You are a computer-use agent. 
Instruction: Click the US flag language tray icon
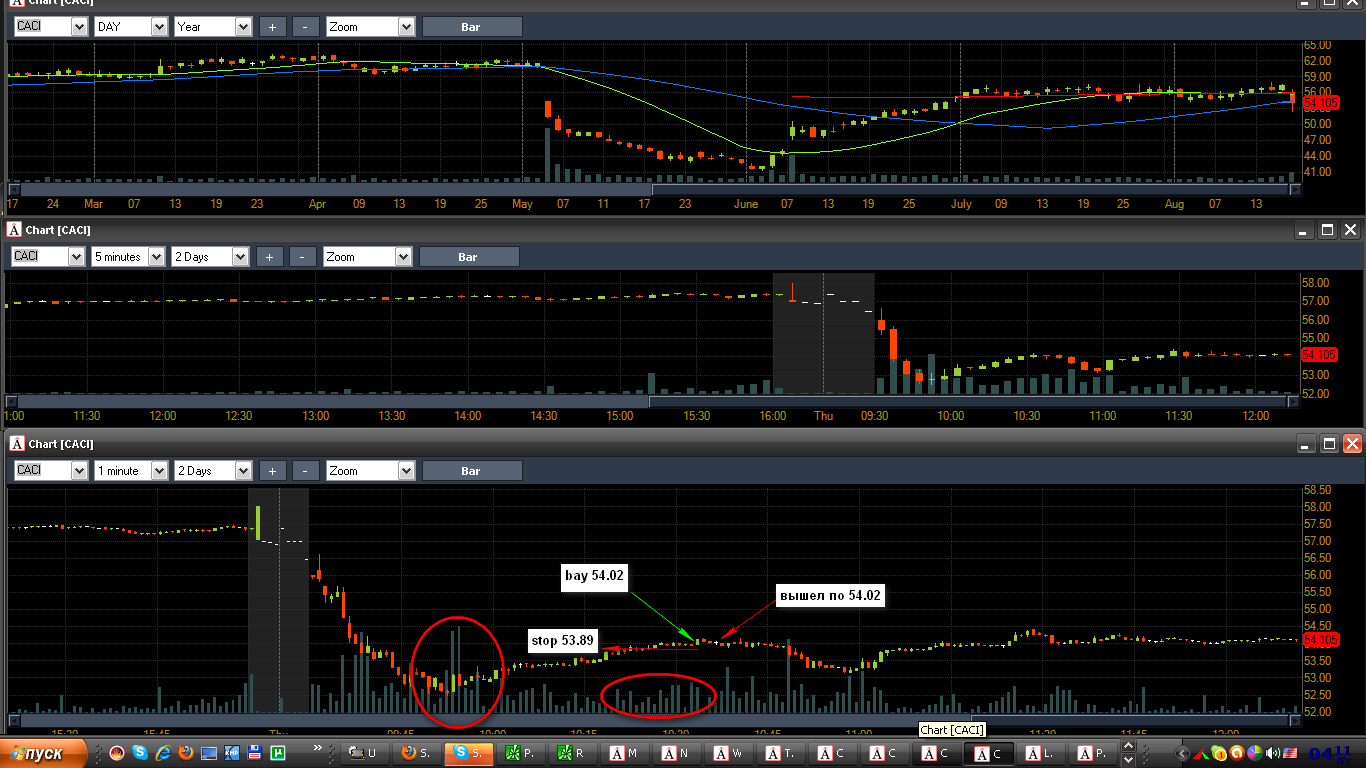(1289, 753)
